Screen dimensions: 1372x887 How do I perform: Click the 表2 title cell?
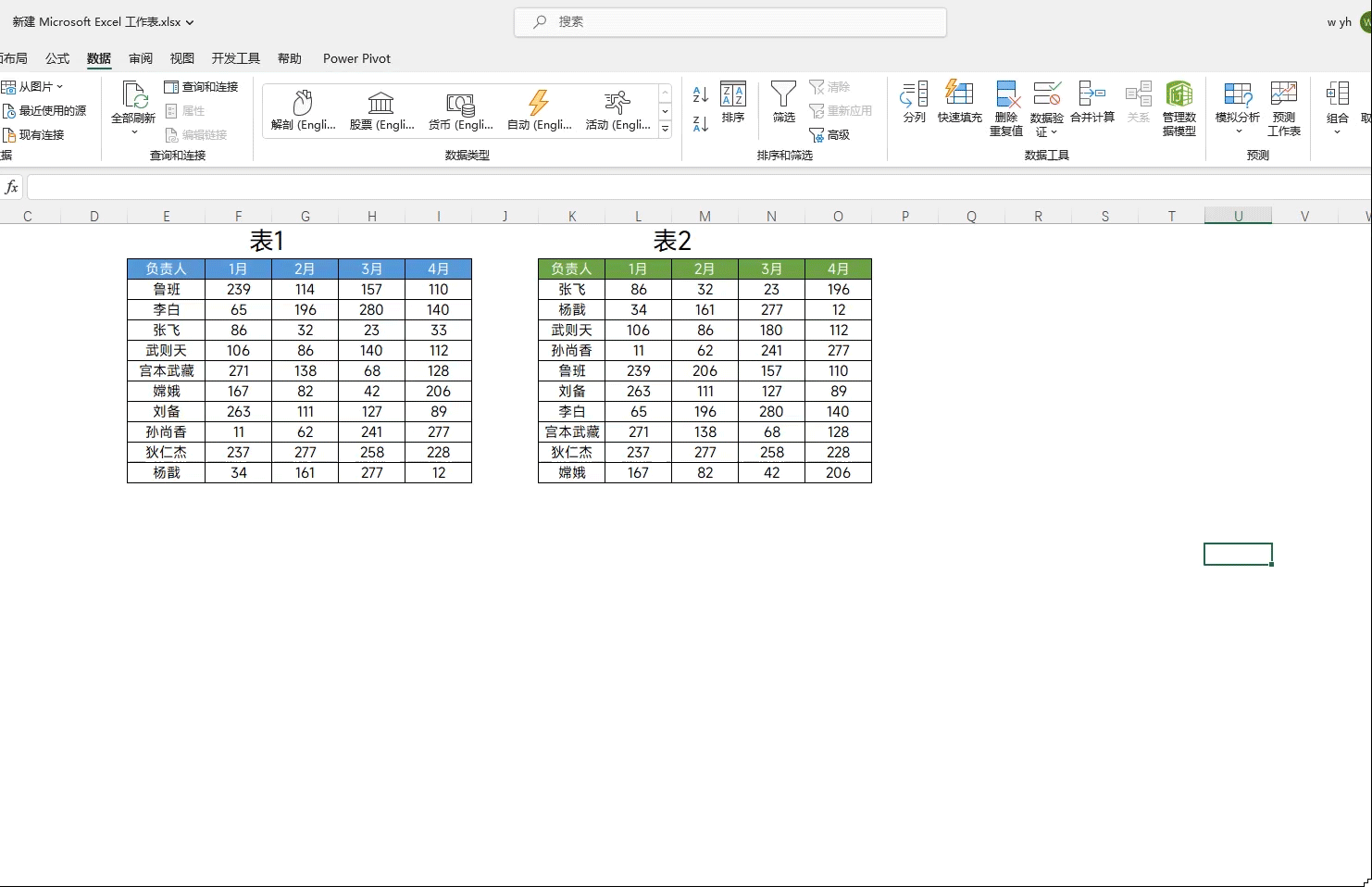[672, 241]
